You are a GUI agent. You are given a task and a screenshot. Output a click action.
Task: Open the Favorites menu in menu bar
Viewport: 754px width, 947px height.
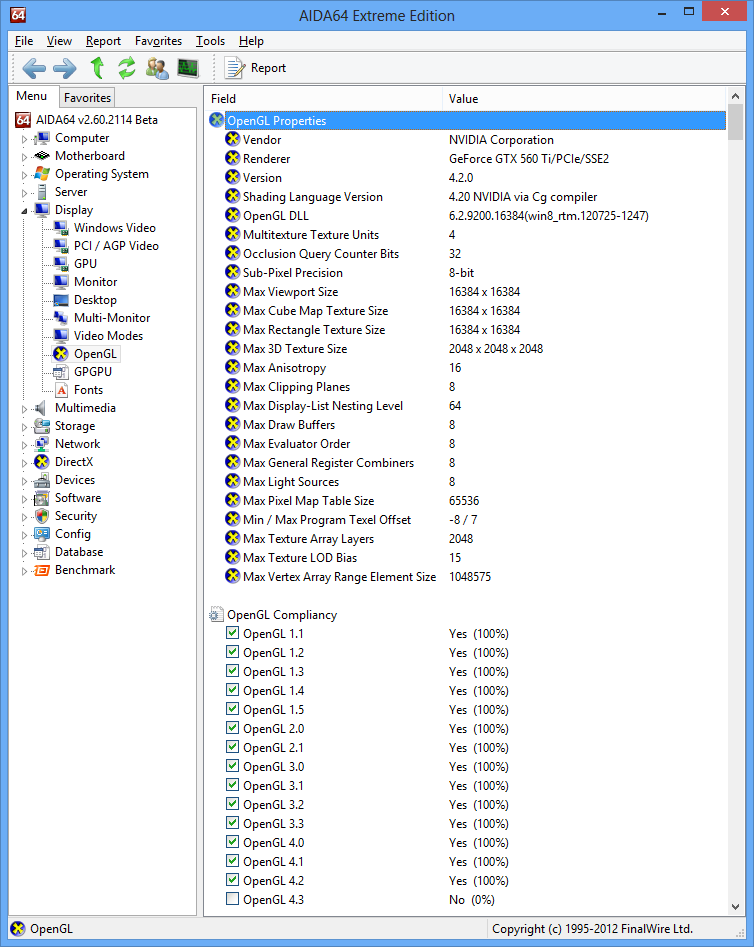(158, 41)
